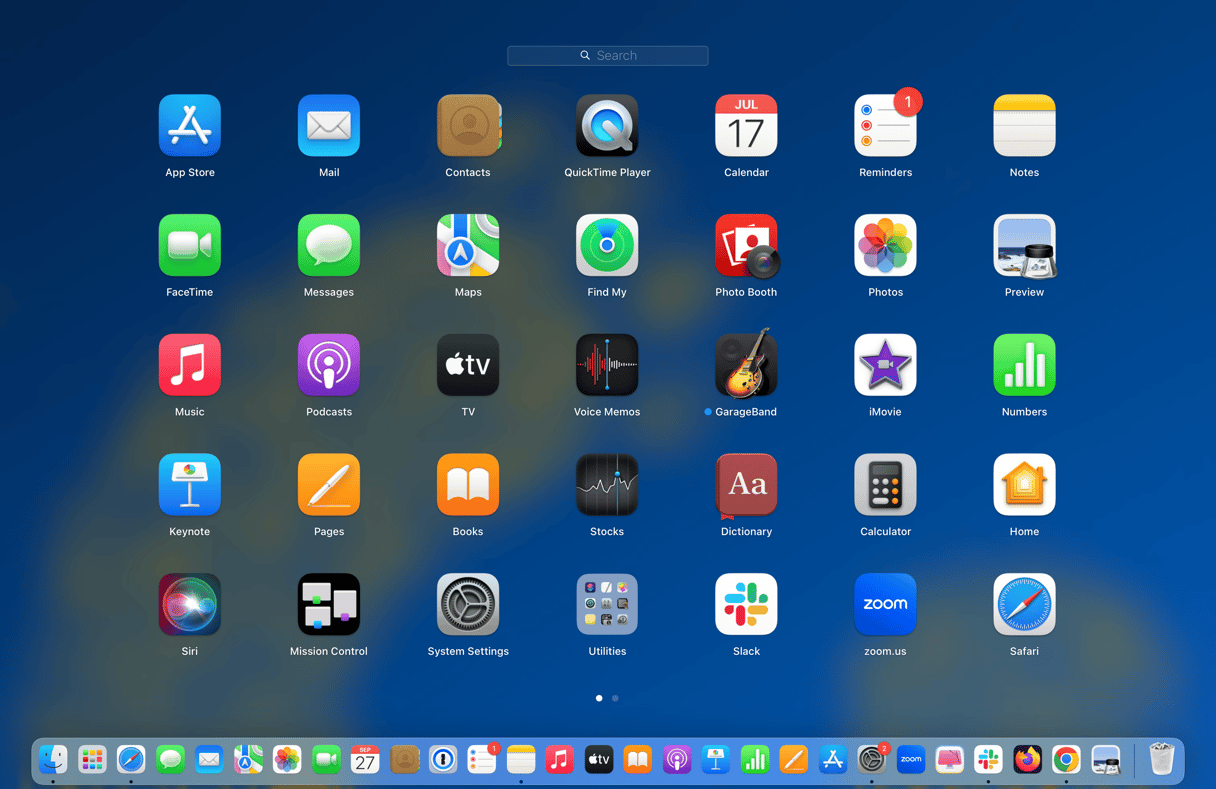This screenshot has height=789, width=1216.
Task: Activate Siri from Launchpad
Action: [x=189, y=604]
